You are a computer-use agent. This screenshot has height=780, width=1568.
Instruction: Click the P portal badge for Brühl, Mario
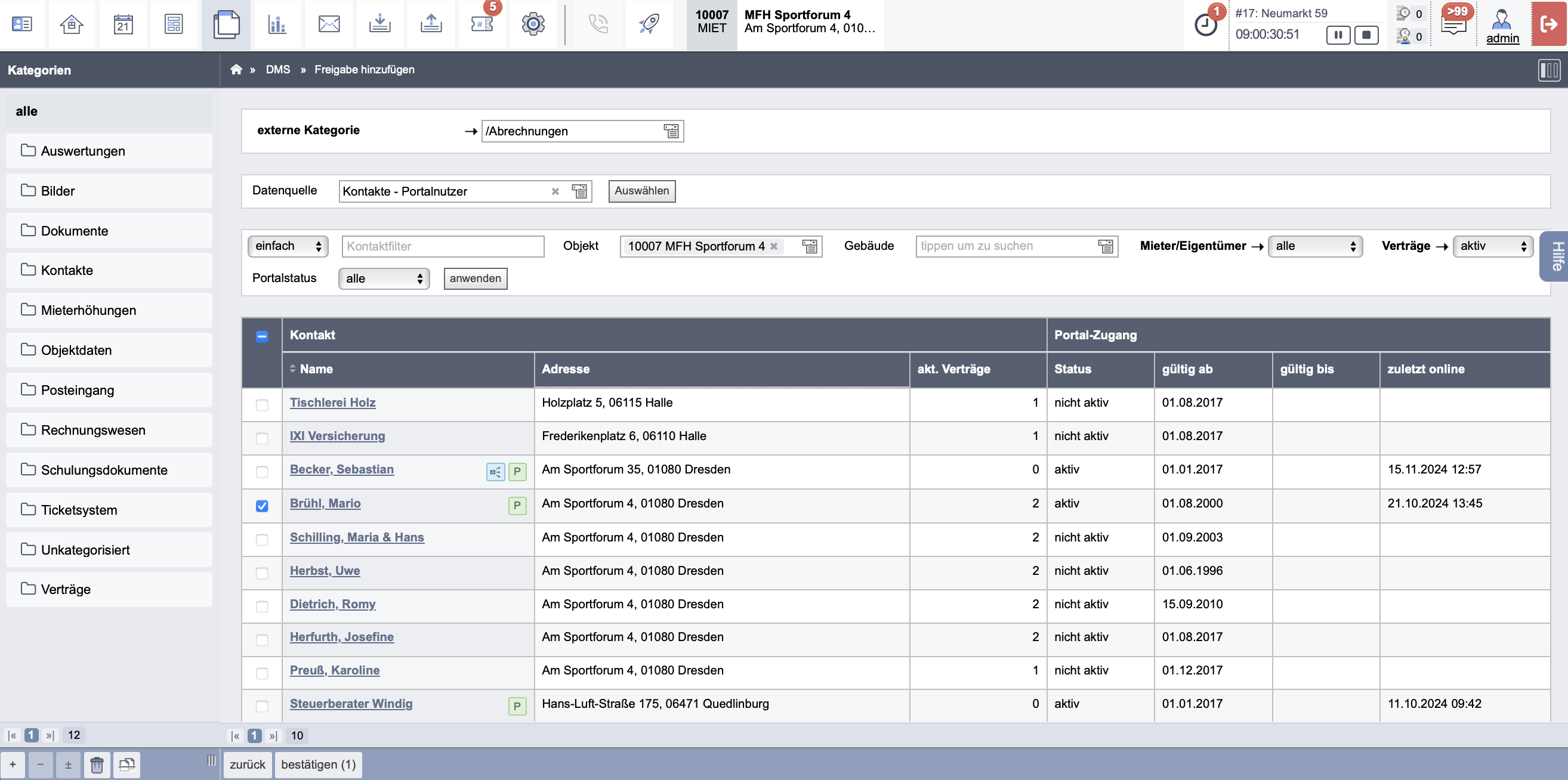[x=517, y=506]
